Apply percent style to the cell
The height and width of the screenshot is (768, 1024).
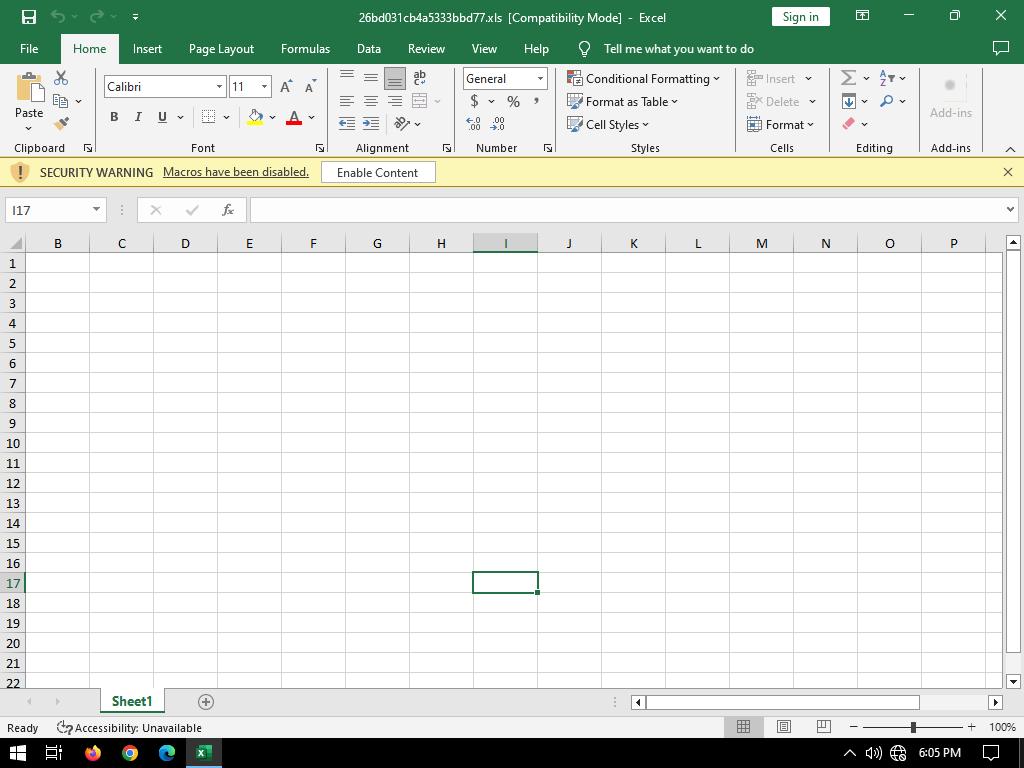[513, 101]
